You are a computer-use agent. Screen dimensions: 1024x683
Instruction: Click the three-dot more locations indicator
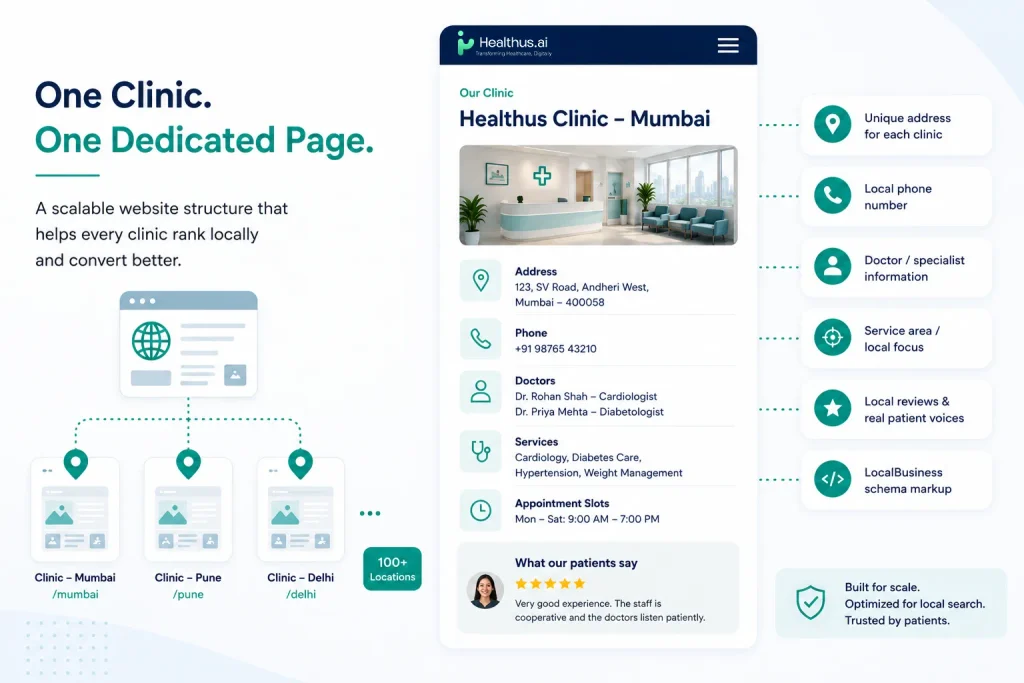coord(370,513)
